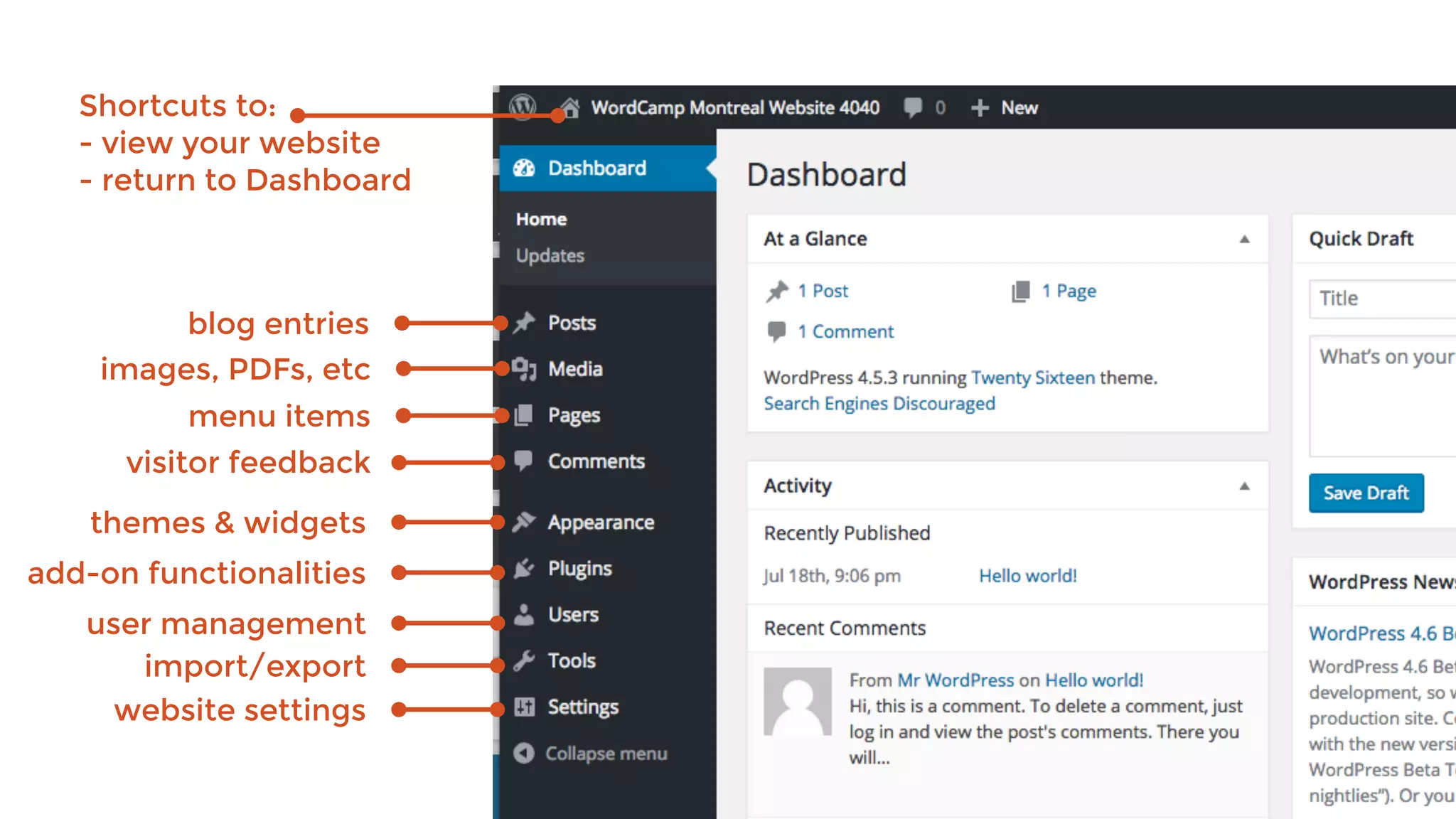
Task: Select the Dashboard menu item
Action: click(x=608, y=168)
